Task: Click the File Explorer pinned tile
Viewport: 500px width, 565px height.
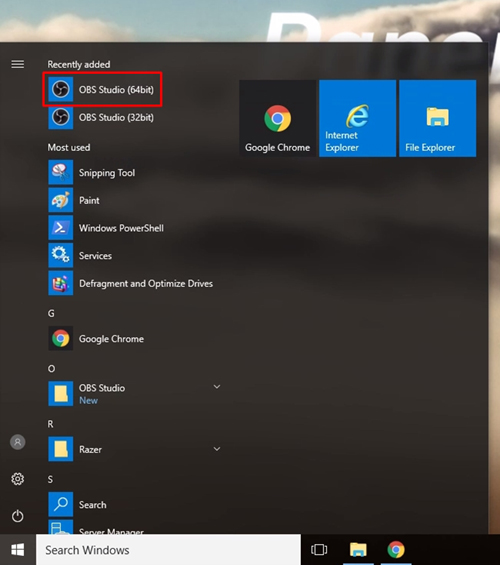Action: click(x=437, y=118)
